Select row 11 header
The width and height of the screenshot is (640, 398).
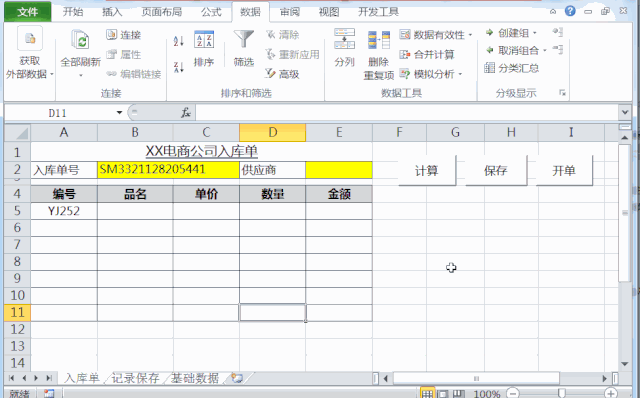[x=17, y=312]
